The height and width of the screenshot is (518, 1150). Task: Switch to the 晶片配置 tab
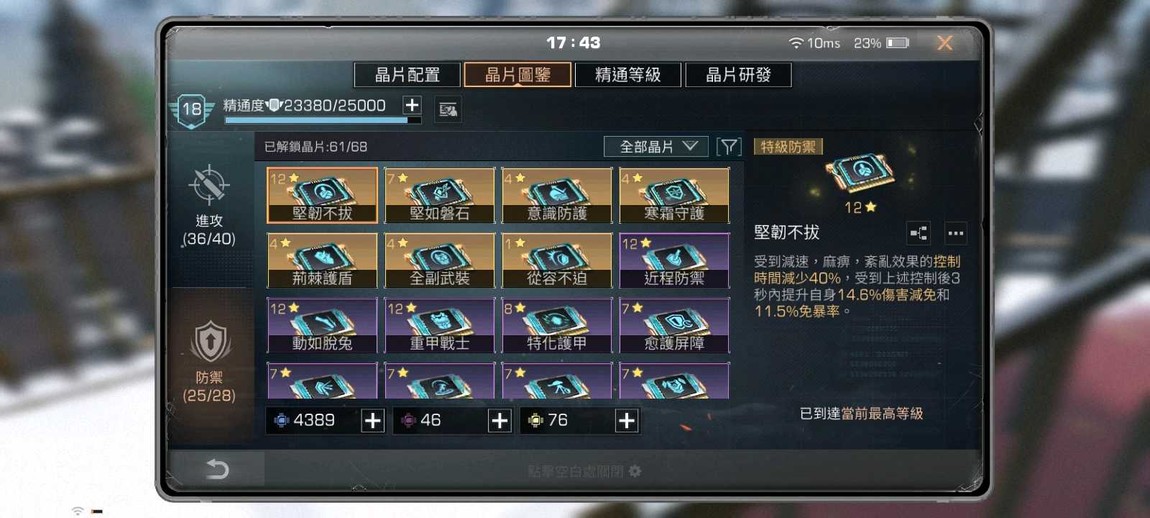coord(407,75)
